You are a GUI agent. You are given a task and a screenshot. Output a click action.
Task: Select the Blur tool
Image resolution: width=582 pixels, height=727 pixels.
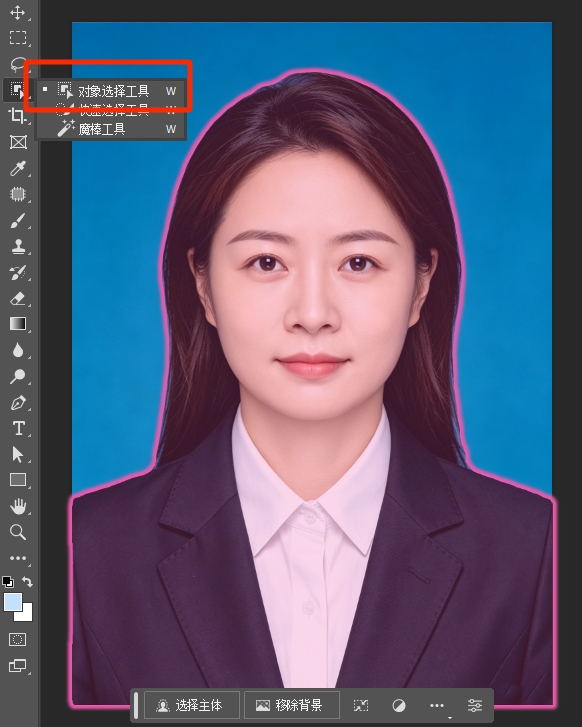click(18, 350)
